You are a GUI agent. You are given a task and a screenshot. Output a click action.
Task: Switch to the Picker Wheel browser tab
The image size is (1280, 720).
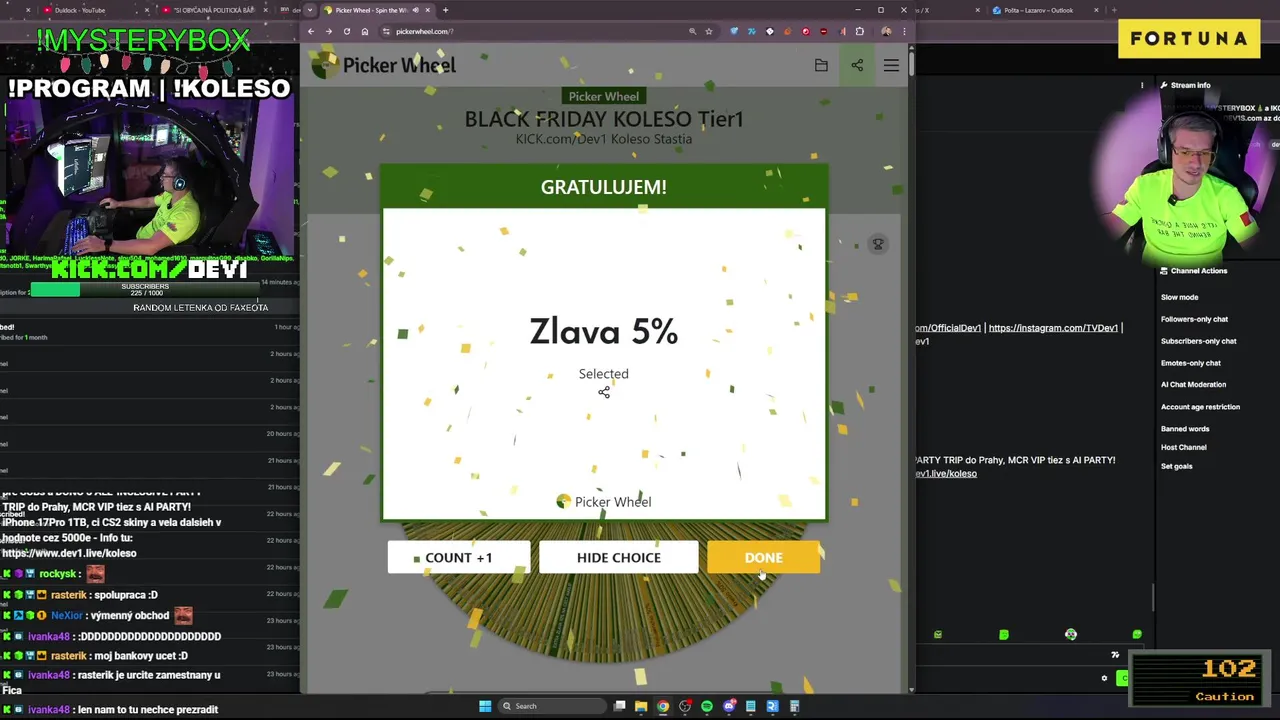click(x=376, y=10)
